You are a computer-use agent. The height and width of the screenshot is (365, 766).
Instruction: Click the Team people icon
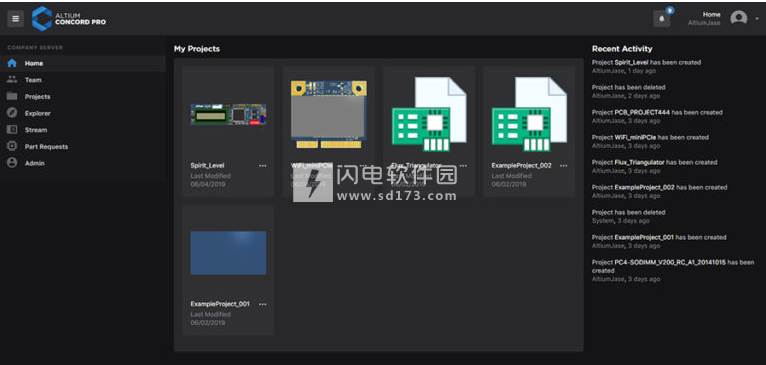point(12,80)
